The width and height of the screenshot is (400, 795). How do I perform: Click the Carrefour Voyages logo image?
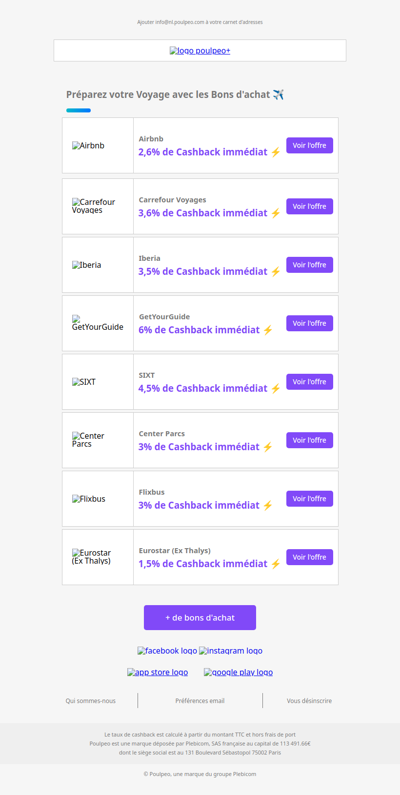[94, 206]
